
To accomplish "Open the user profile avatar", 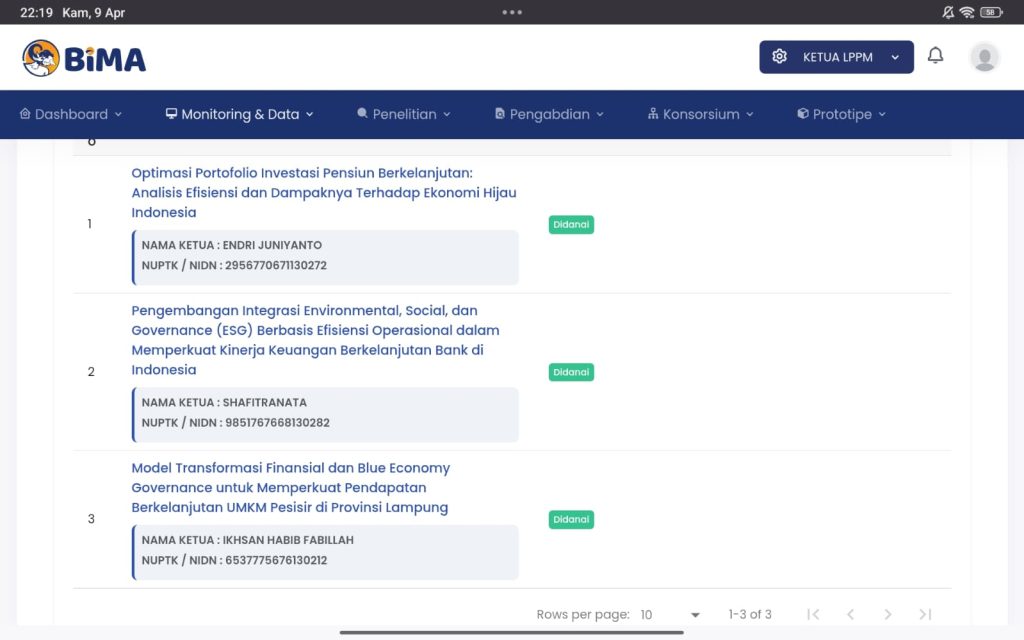I will [984, 57].
